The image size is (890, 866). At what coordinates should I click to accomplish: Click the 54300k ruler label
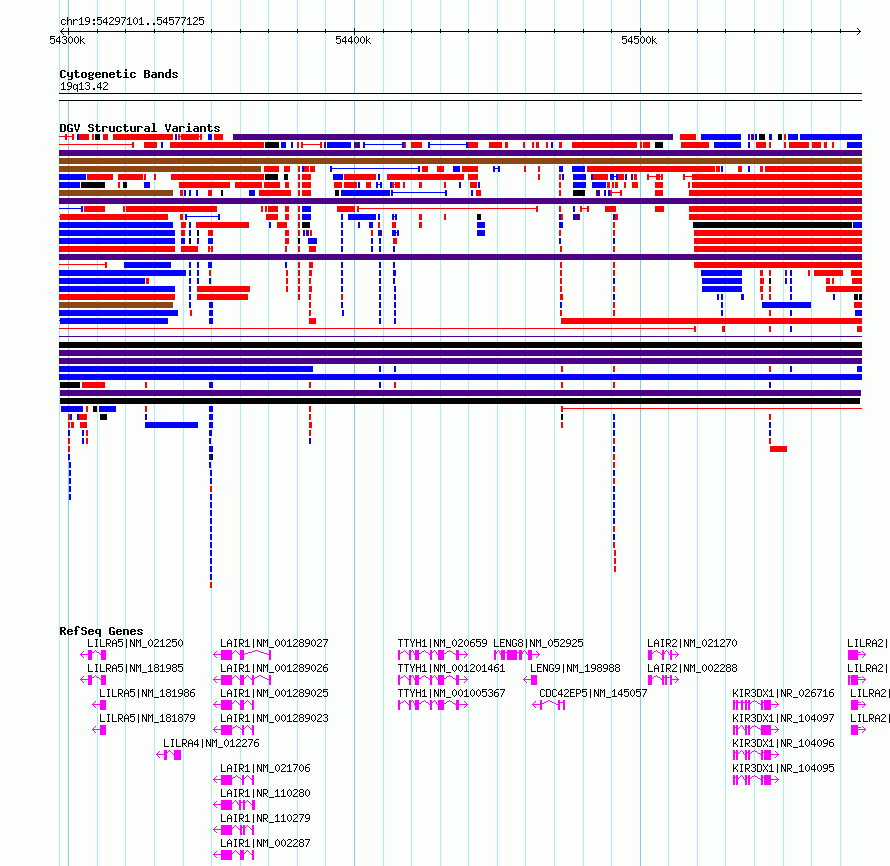[67, 40]
